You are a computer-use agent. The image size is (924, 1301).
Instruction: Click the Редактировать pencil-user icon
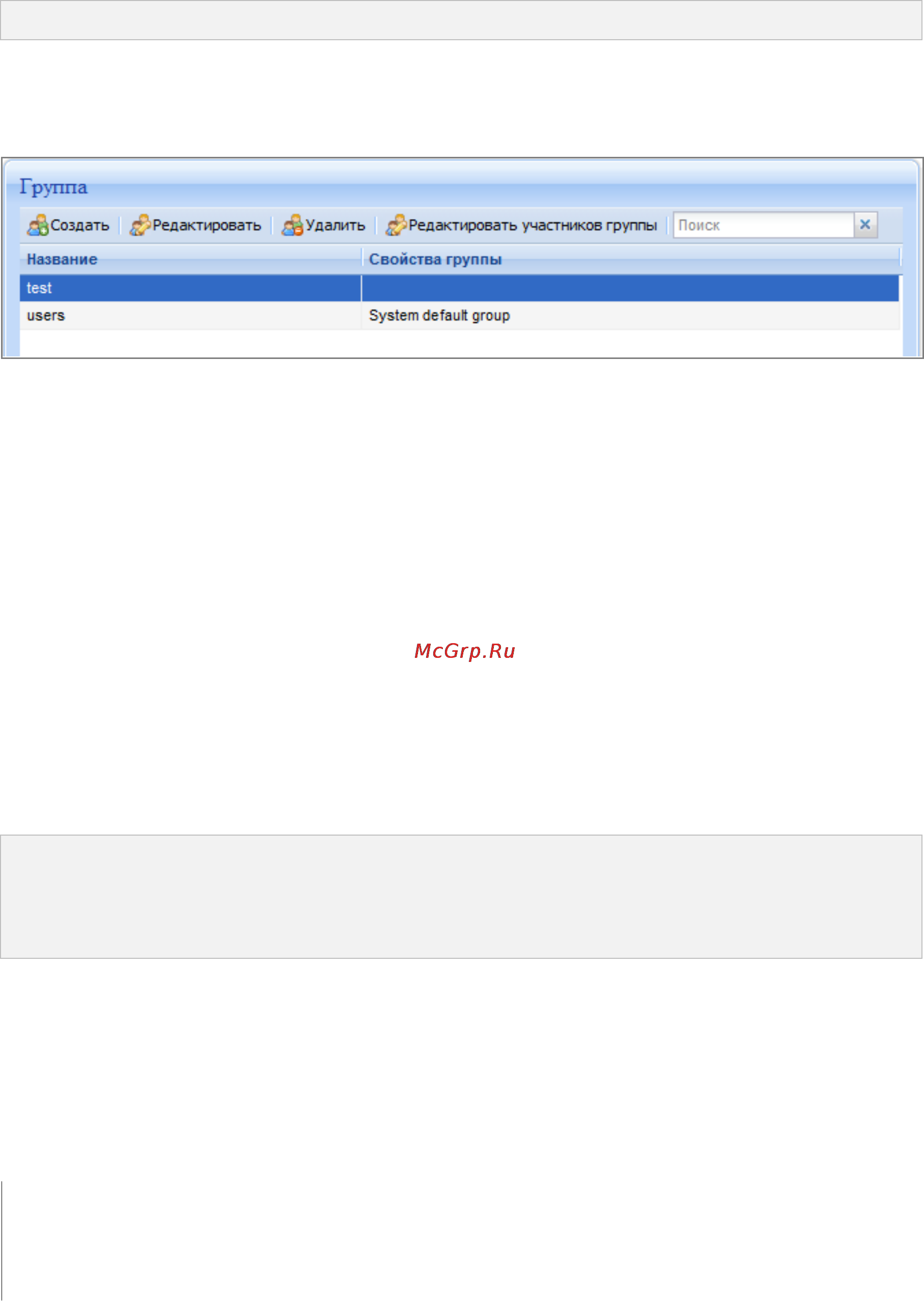click(x=140, y=225)
